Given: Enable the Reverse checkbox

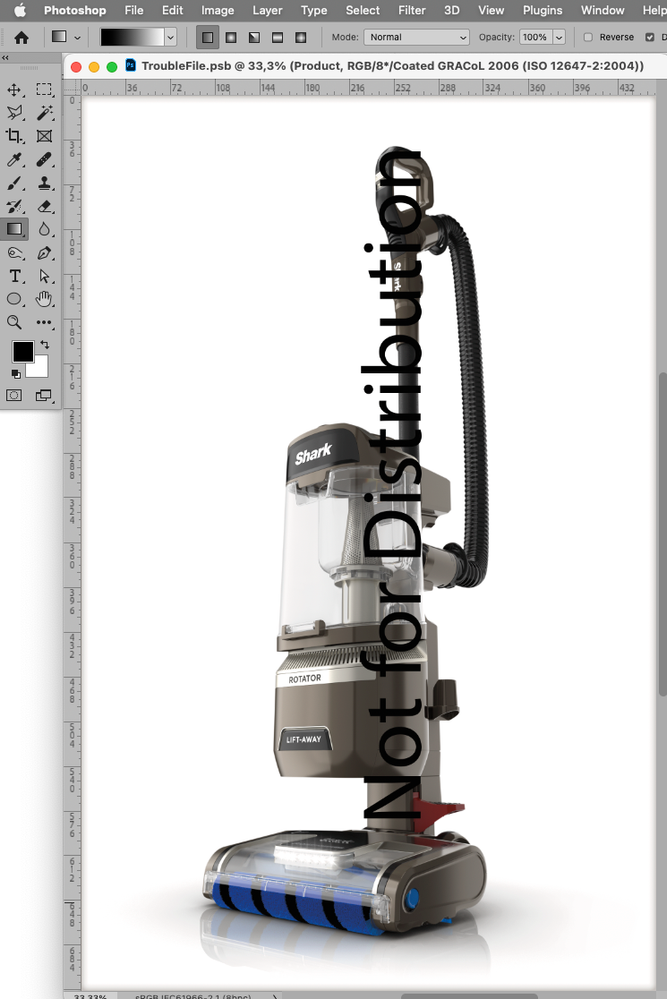Looking at the screenshot, I should click(x=588, y=37).
